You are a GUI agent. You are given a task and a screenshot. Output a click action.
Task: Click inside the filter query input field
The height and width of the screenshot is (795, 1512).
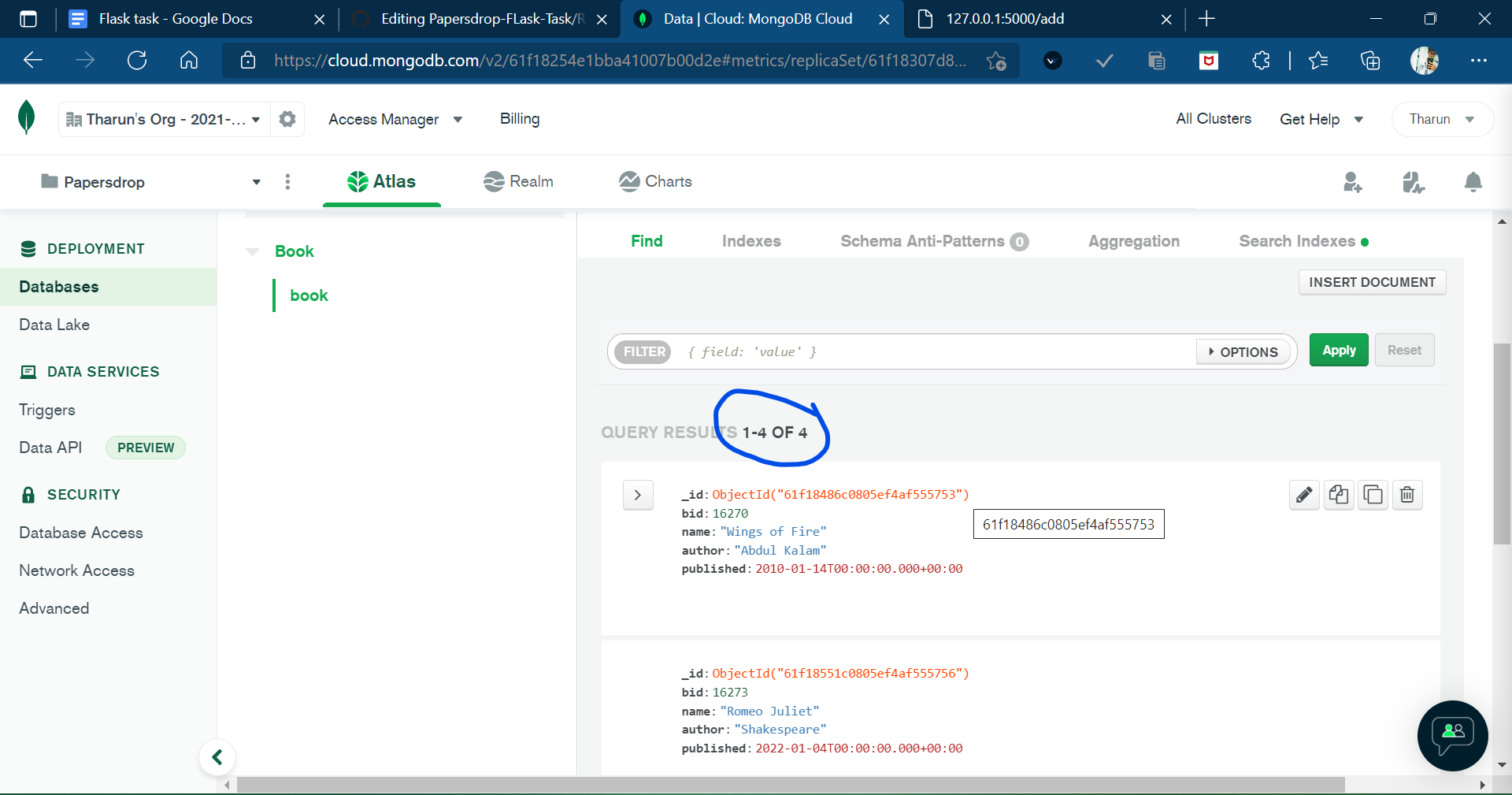[866, 351]
